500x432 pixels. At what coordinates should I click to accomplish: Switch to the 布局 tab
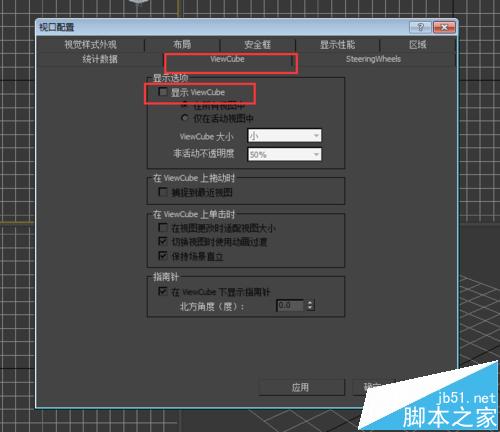point(182,45)
